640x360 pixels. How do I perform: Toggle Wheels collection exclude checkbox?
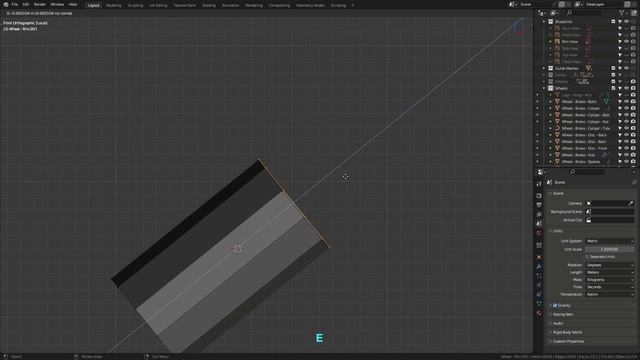(613, 88)
